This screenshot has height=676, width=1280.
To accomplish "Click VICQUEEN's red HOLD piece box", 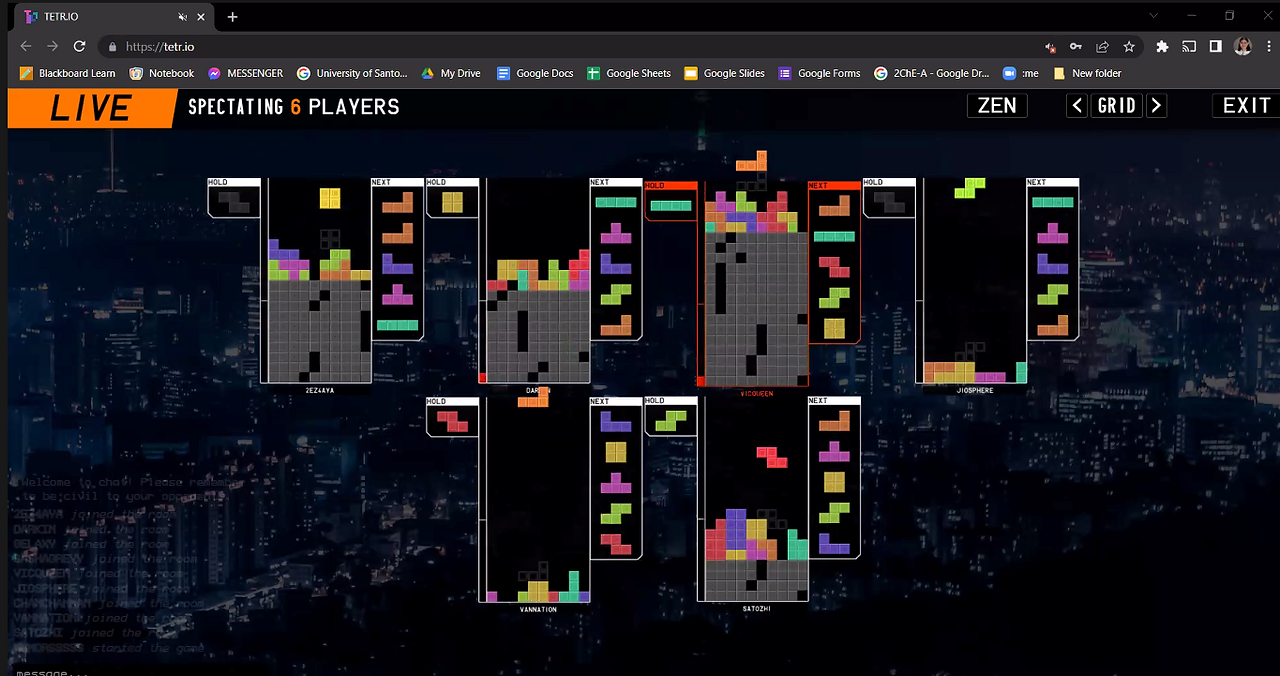I will coord(670,201).
